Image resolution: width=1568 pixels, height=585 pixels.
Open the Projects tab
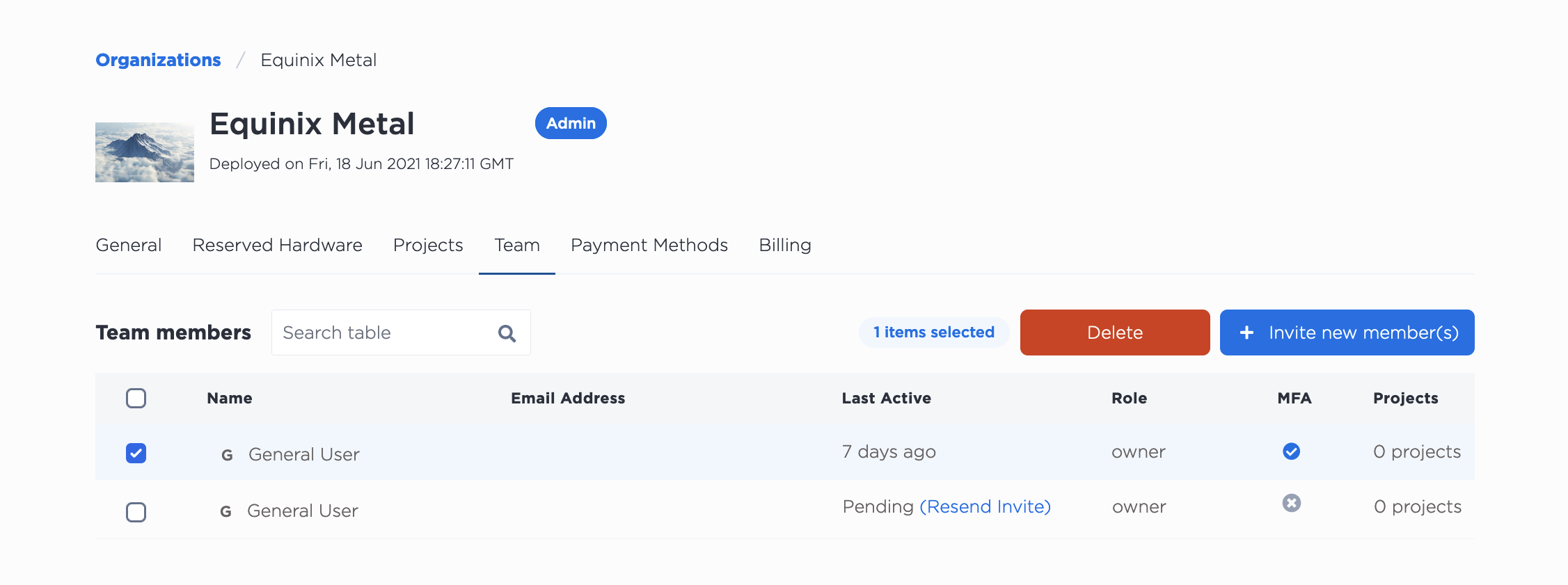[x=428, y=246]
